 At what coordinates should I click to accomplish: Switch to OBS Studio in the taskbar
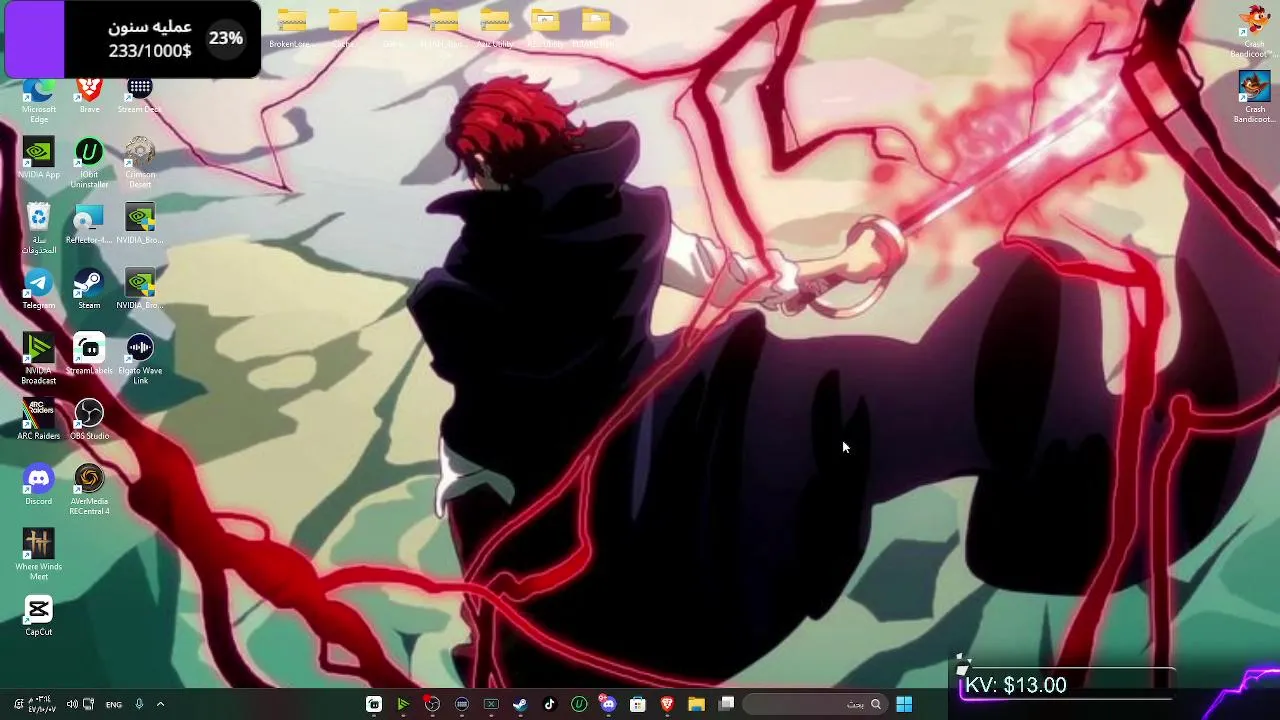click(x=432, y=704)
